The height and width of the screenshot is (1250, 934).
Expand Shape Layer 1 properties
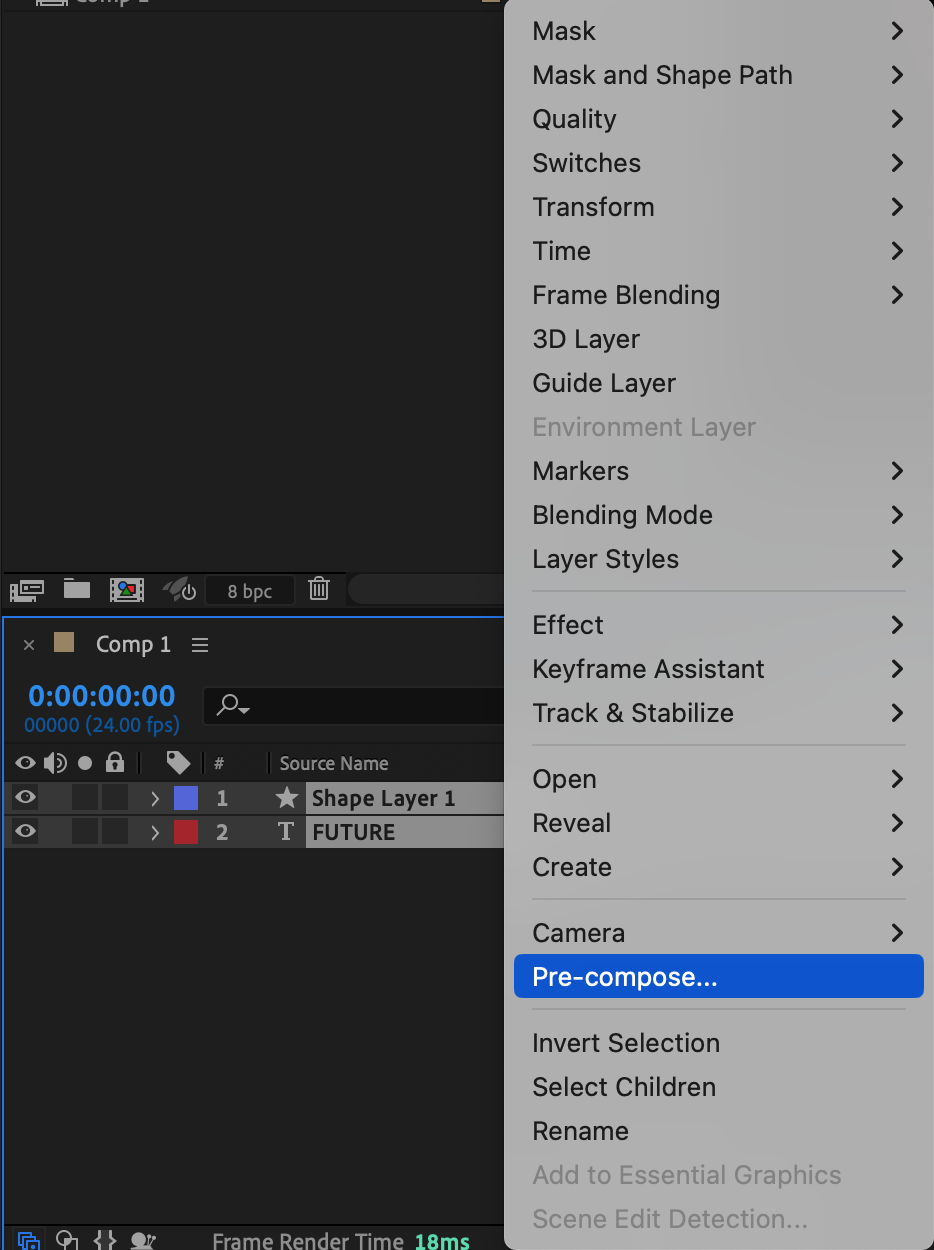pyautogui.click(x=155, y=798)
